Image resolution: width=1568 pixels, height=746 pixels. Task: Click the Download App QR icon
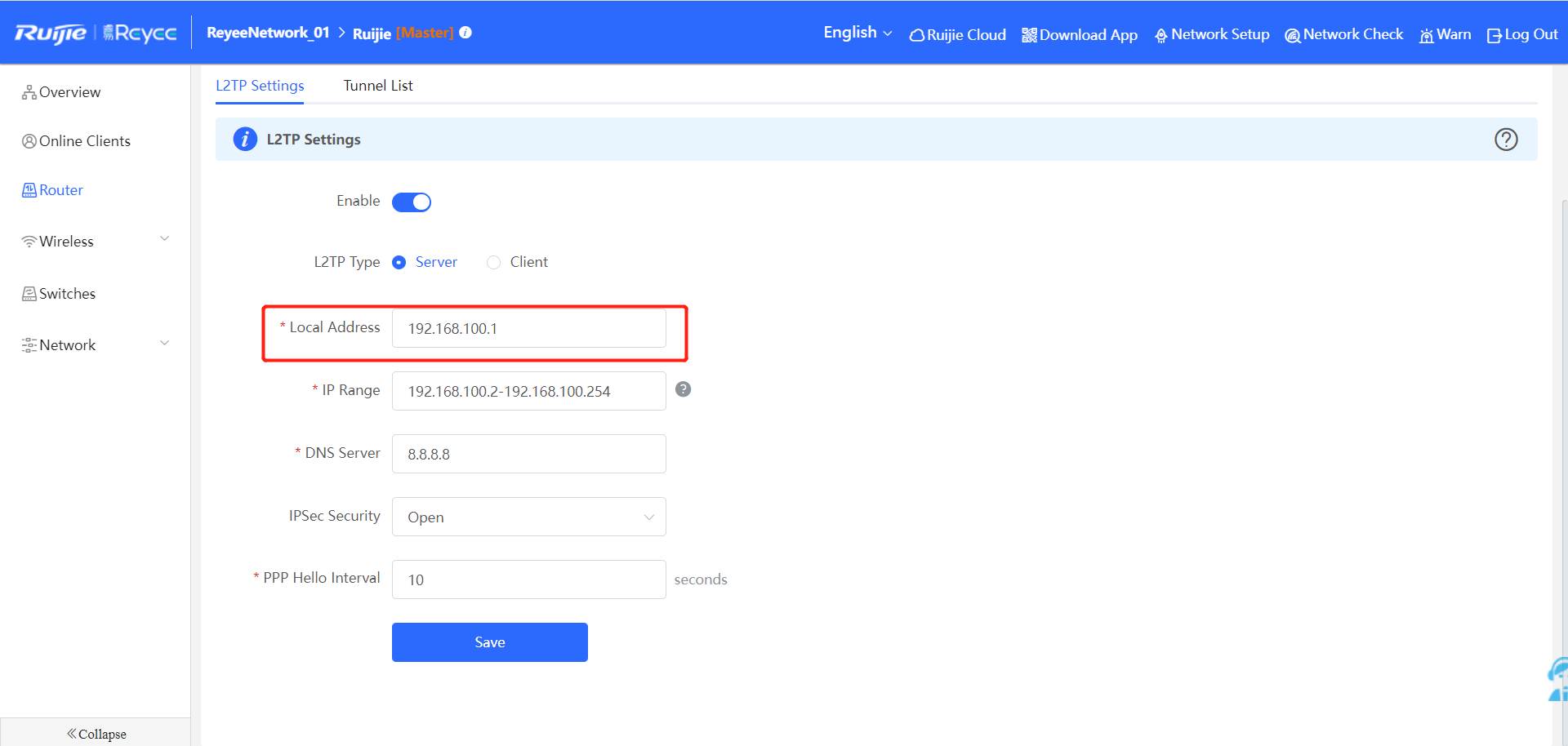[x=1029, y=35]
